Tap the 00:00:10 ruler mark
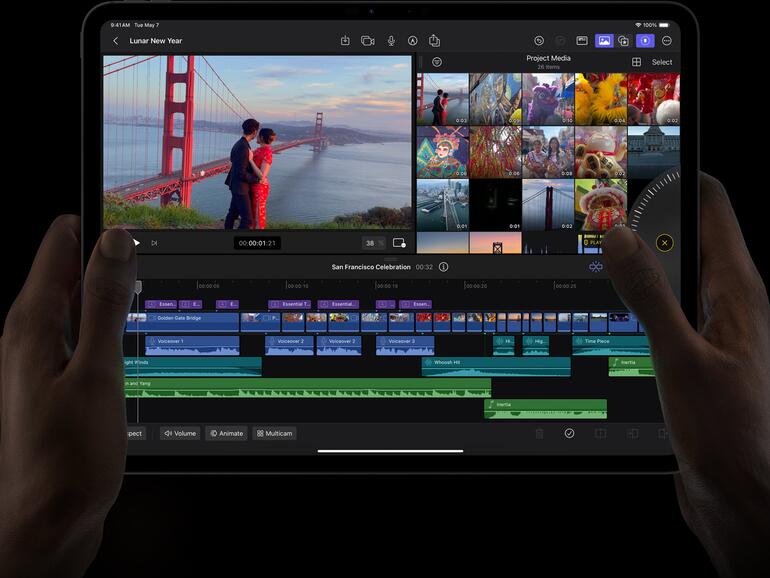The image size is (770, 578). (x=297, y=285)
